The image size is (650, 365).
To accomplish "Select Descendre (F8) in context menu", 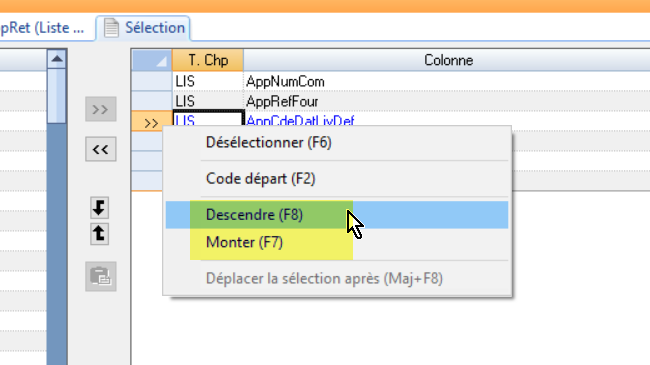I will point(337,215).
